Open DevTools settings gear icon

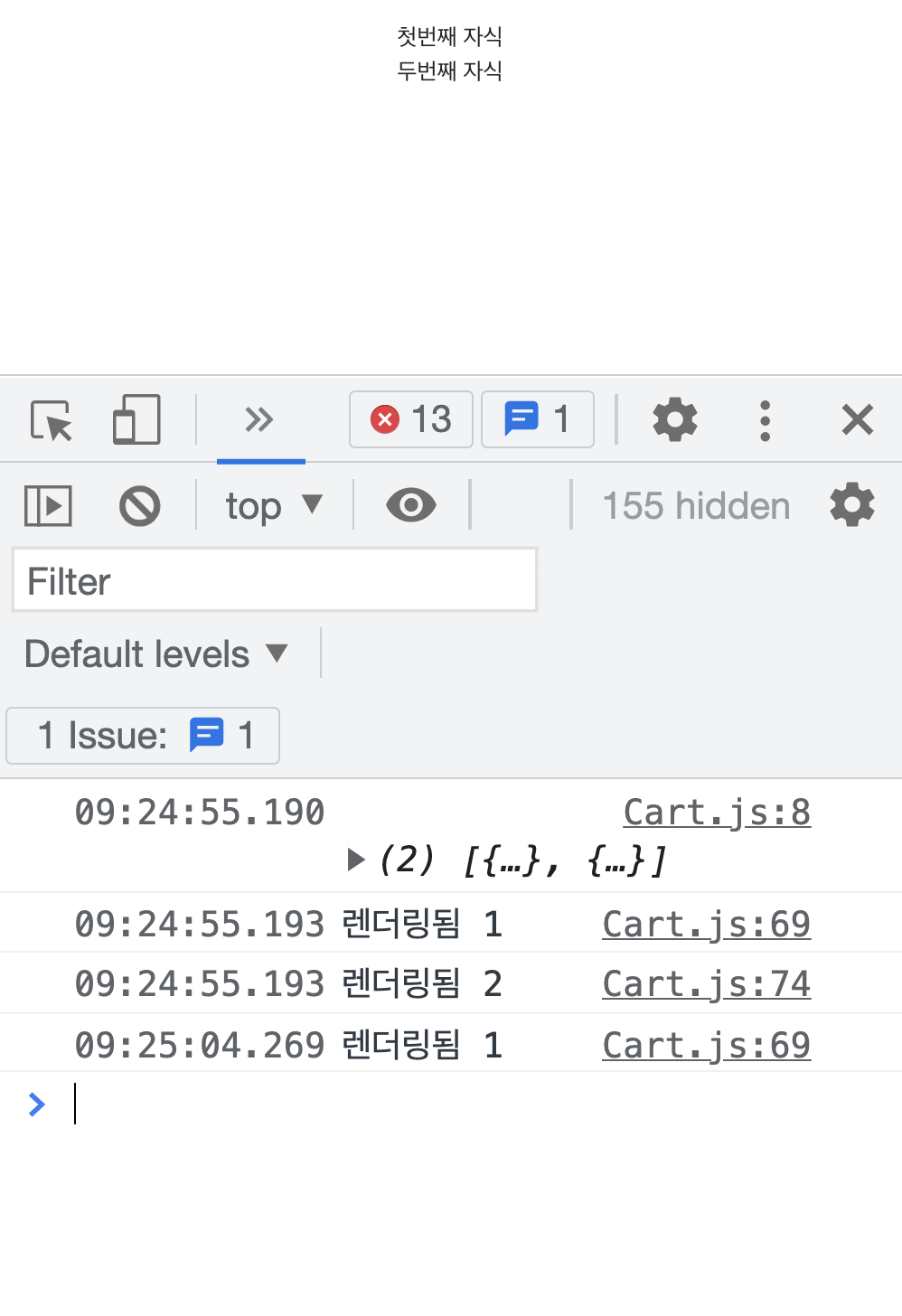(675, 419)
